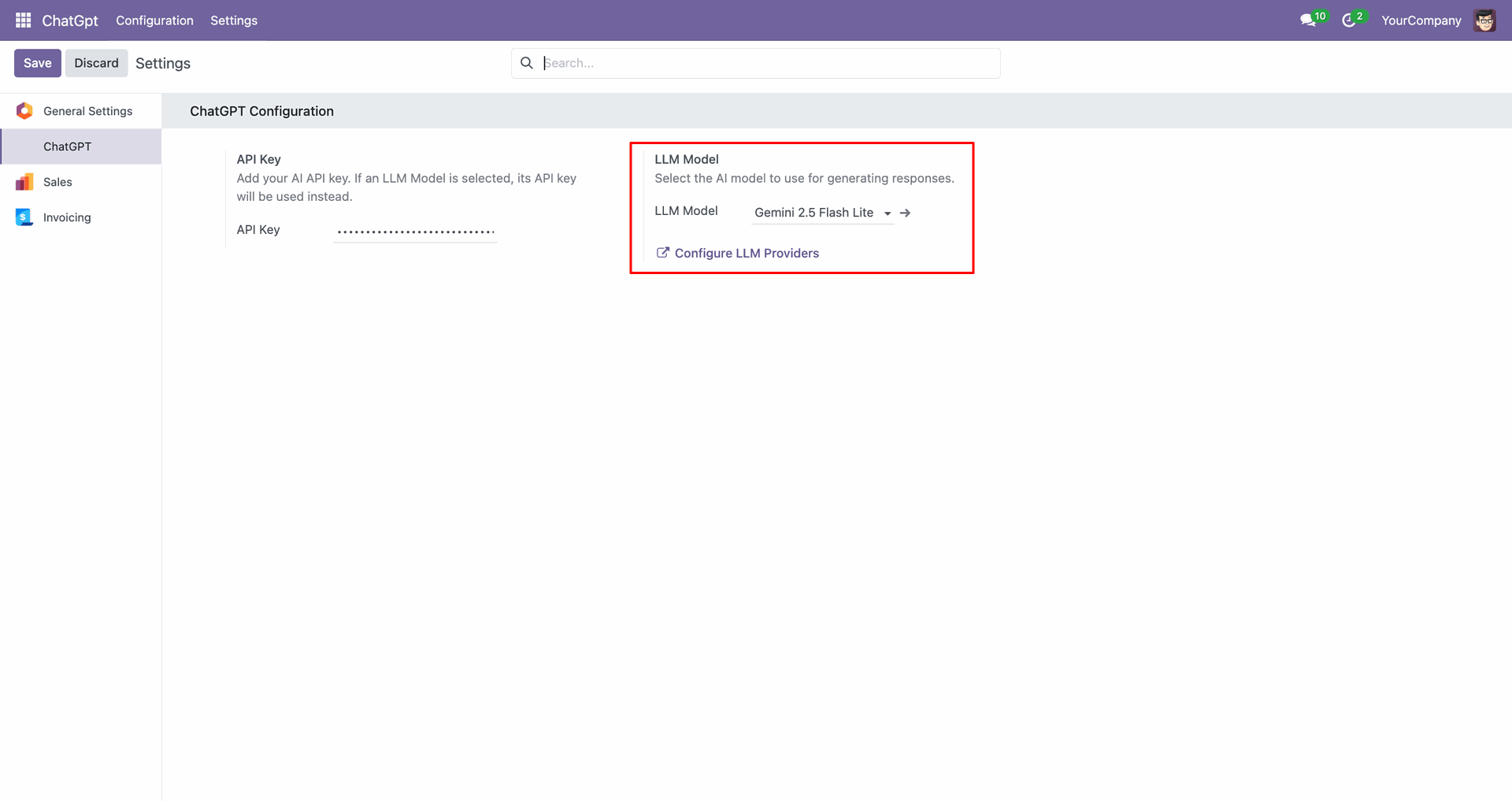Click the search magnifier icon
The width and height of the screenshot is (1512, 801).
527,63
